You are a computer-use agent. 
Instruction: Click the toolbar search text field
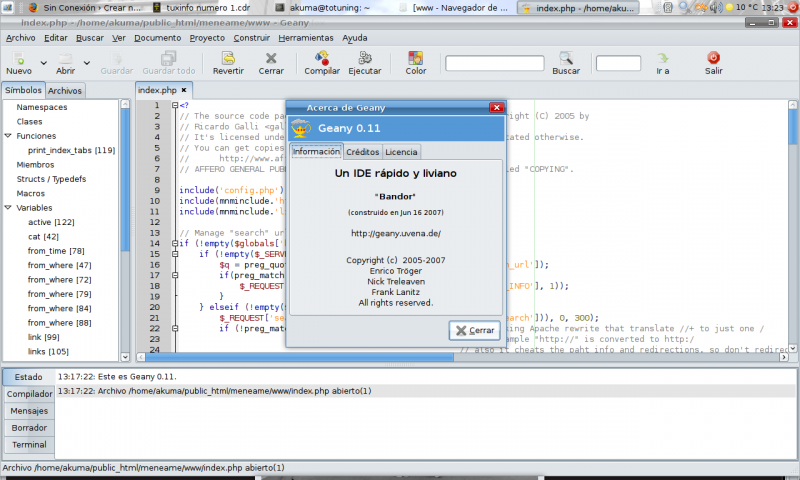click(494, 63)
